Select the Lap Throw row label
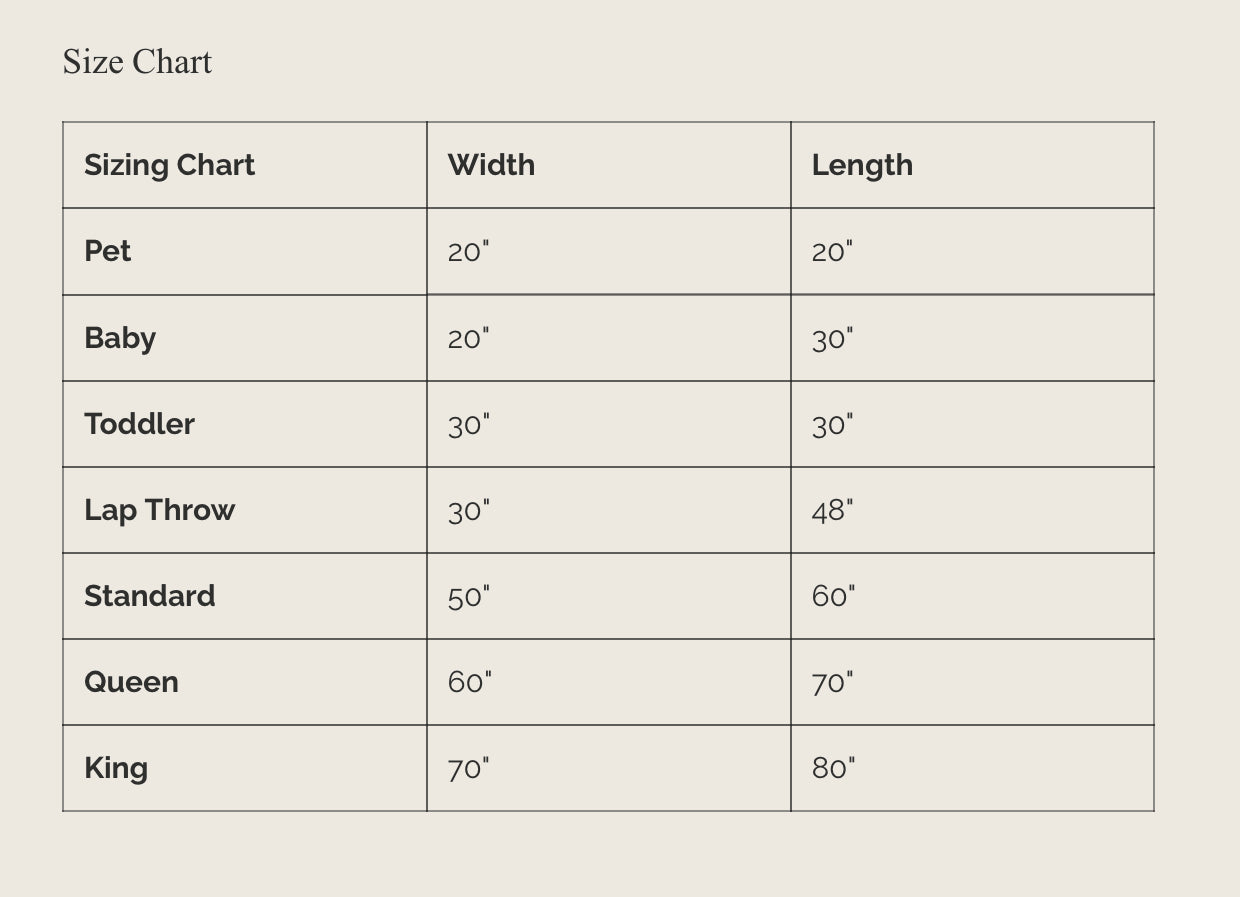Image resolution: width=1240 pixels, height=897 pixels. coord(159,510)
